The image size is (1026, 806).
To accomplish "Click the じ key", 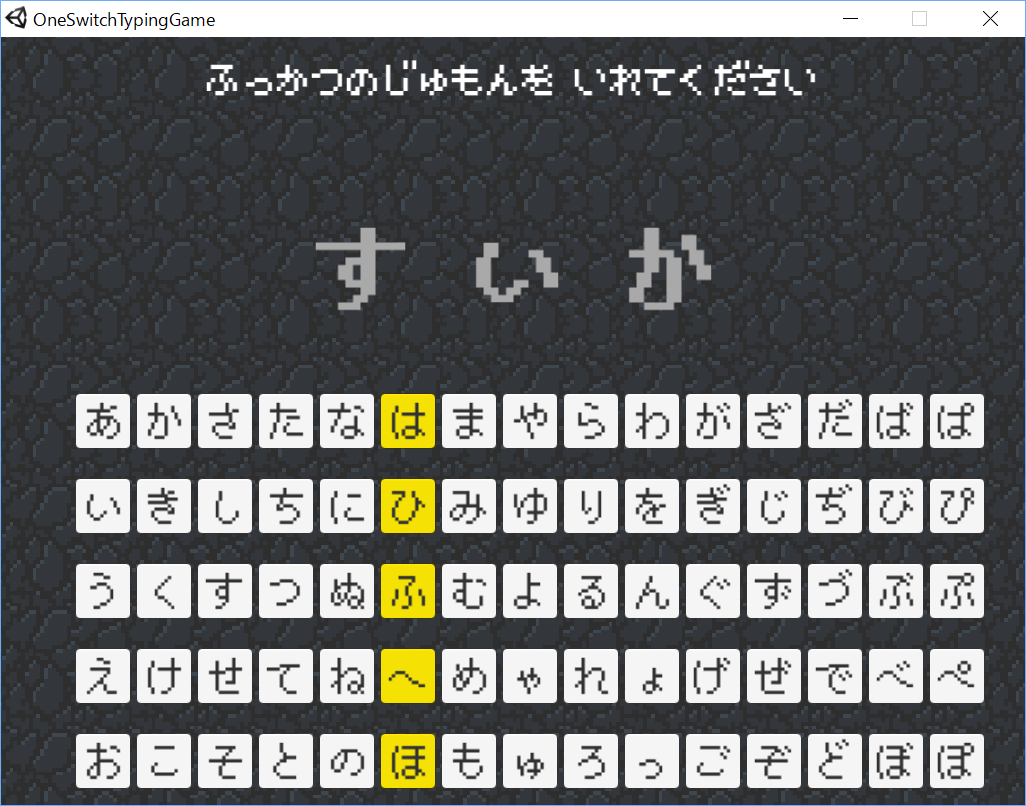I will (x=774, y=506).
